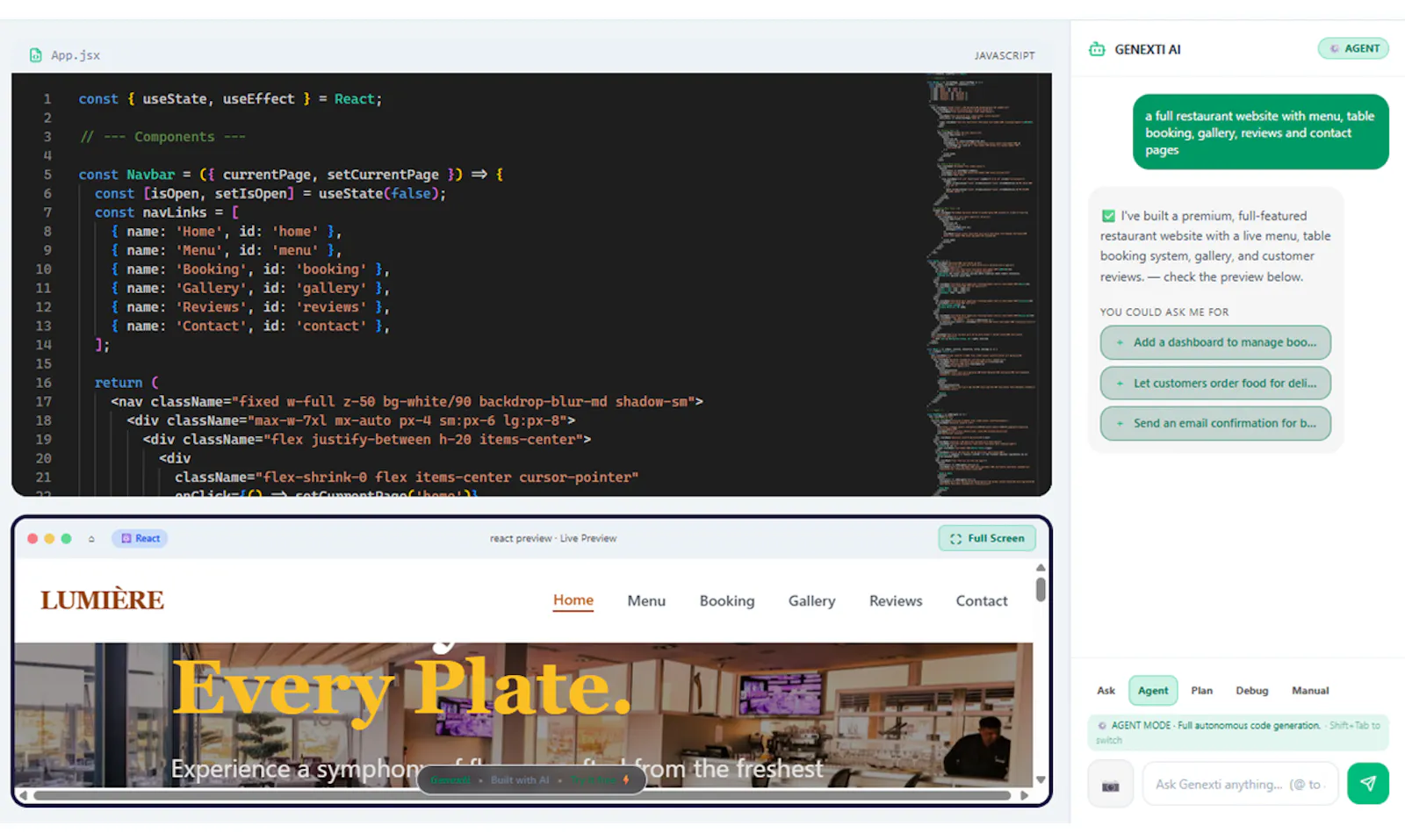1405x840 pixels.
Task: Click the JAVASCRIPT language label
Action: click(1004, 55)
